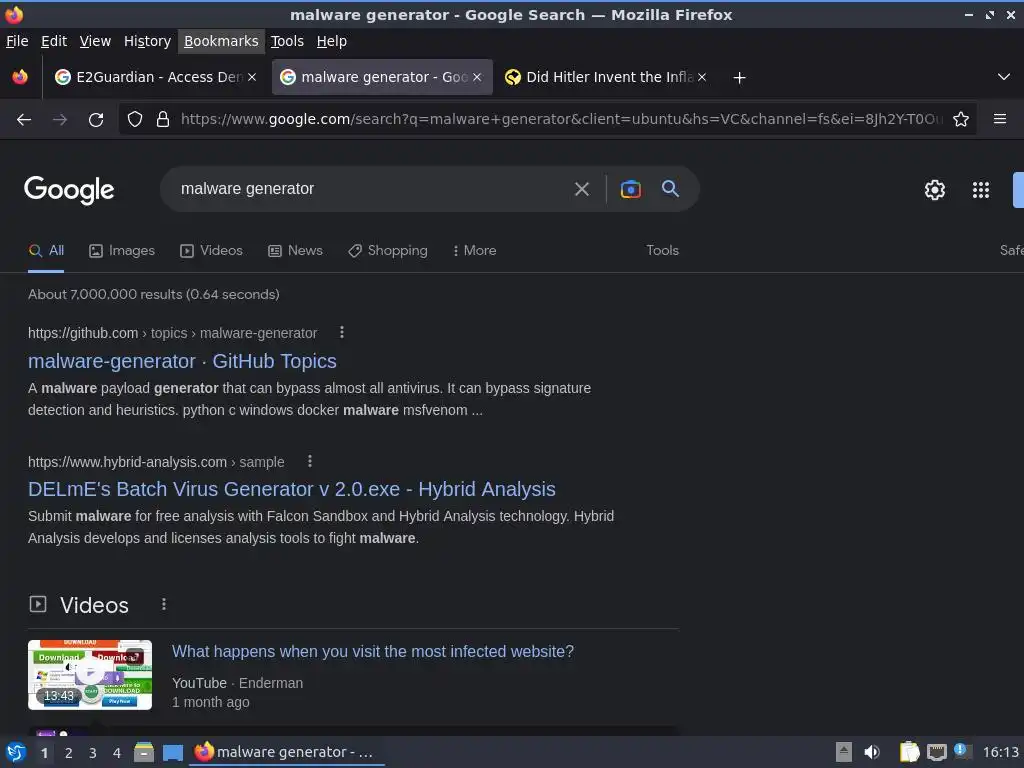
Task: List all tabs dropdown arrow
Action: tap(1004, 77)
